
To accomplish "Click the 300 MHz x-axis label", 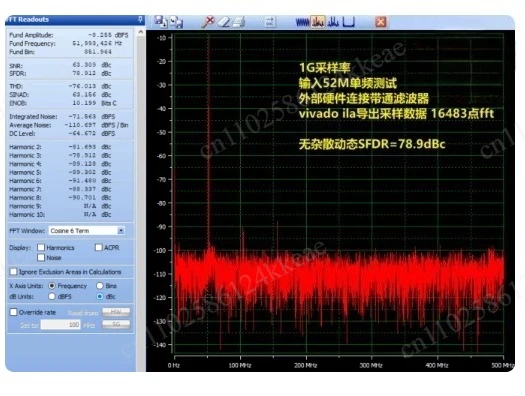I will point(371,365).
